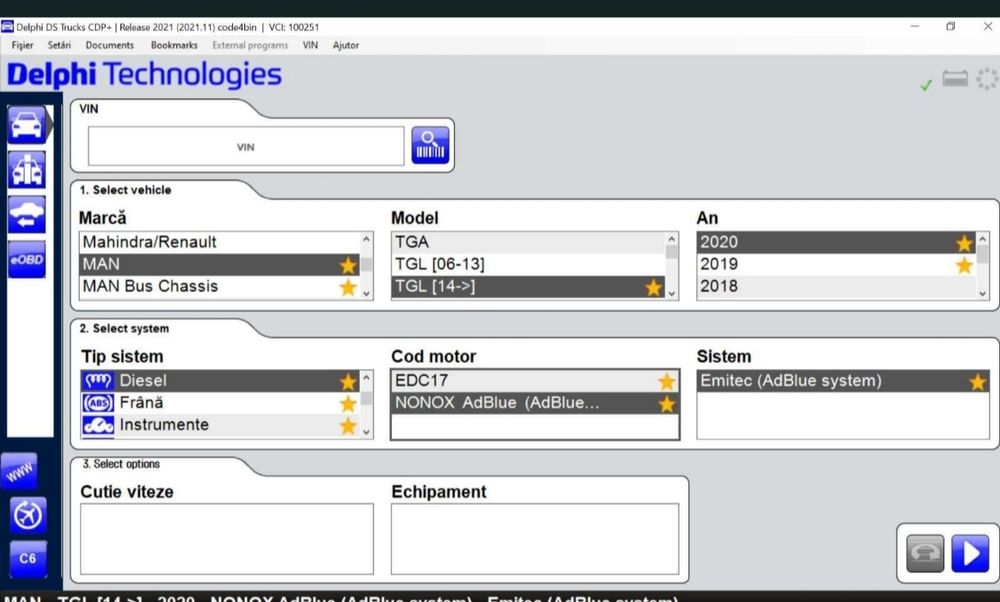This screenshot has height=602, width=1000.
Task: Toggle favorite star on TGL [14->]
Action: click(653, 288)
